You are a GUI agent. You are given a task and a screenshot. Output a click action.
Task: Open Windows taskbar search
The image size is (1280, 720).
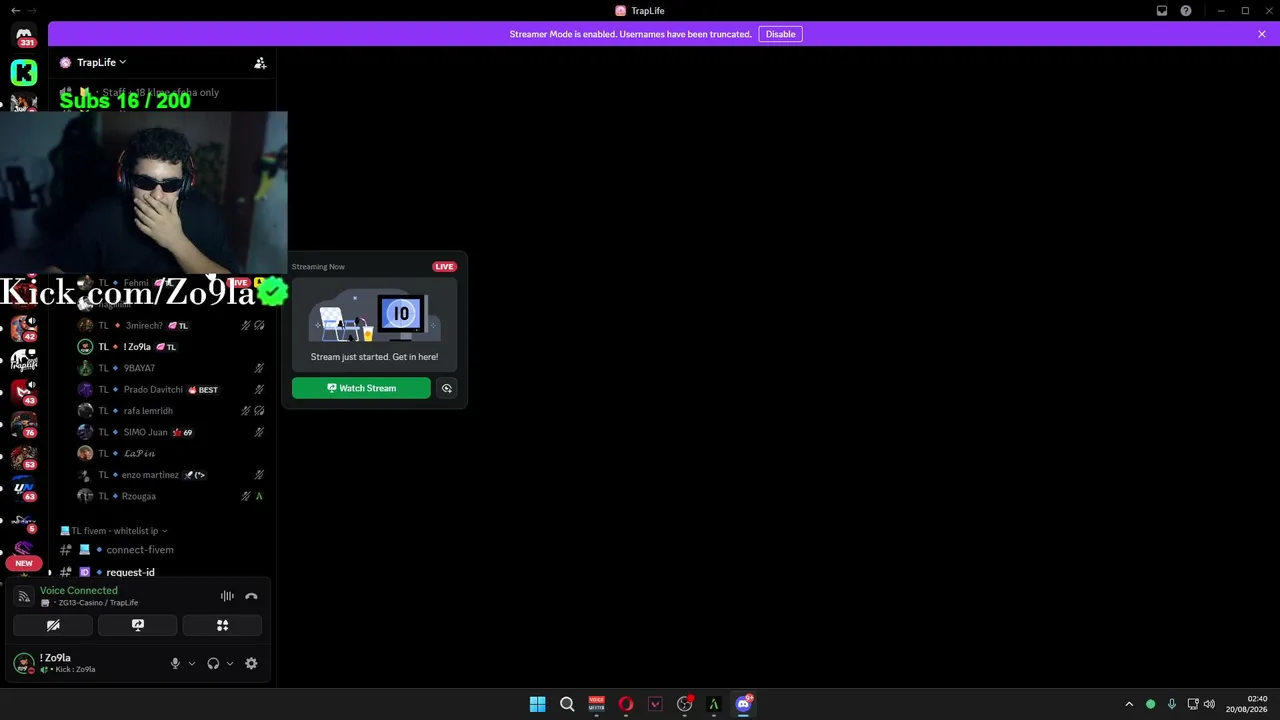pos(567,704)
